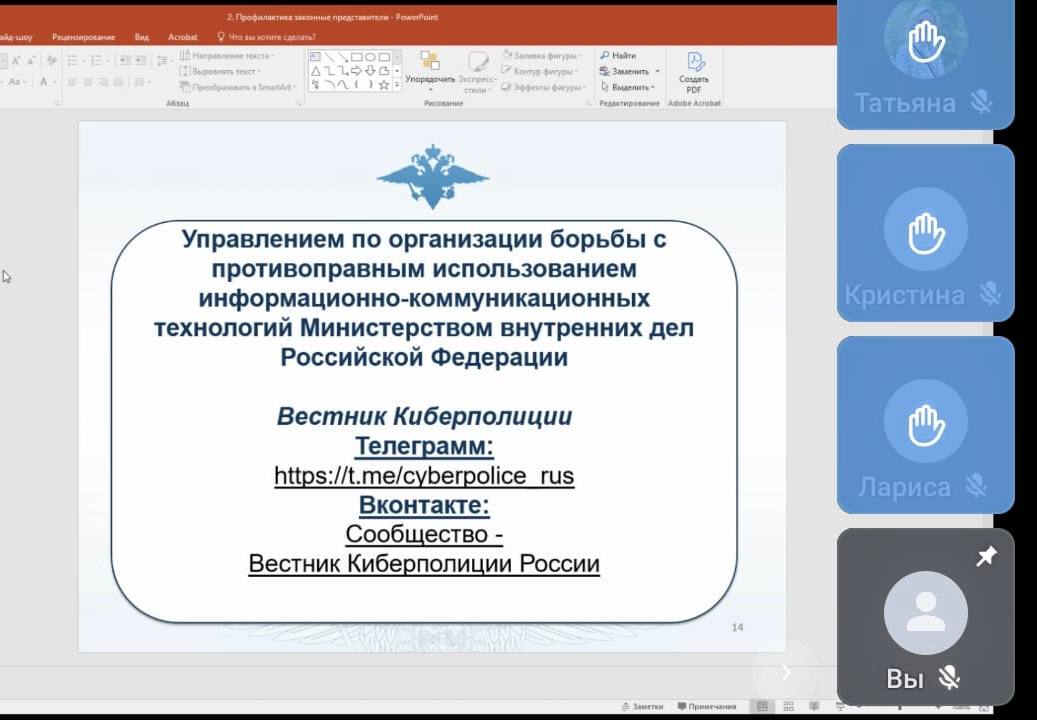
Task: Click the align text right icon
Action: 103,82
